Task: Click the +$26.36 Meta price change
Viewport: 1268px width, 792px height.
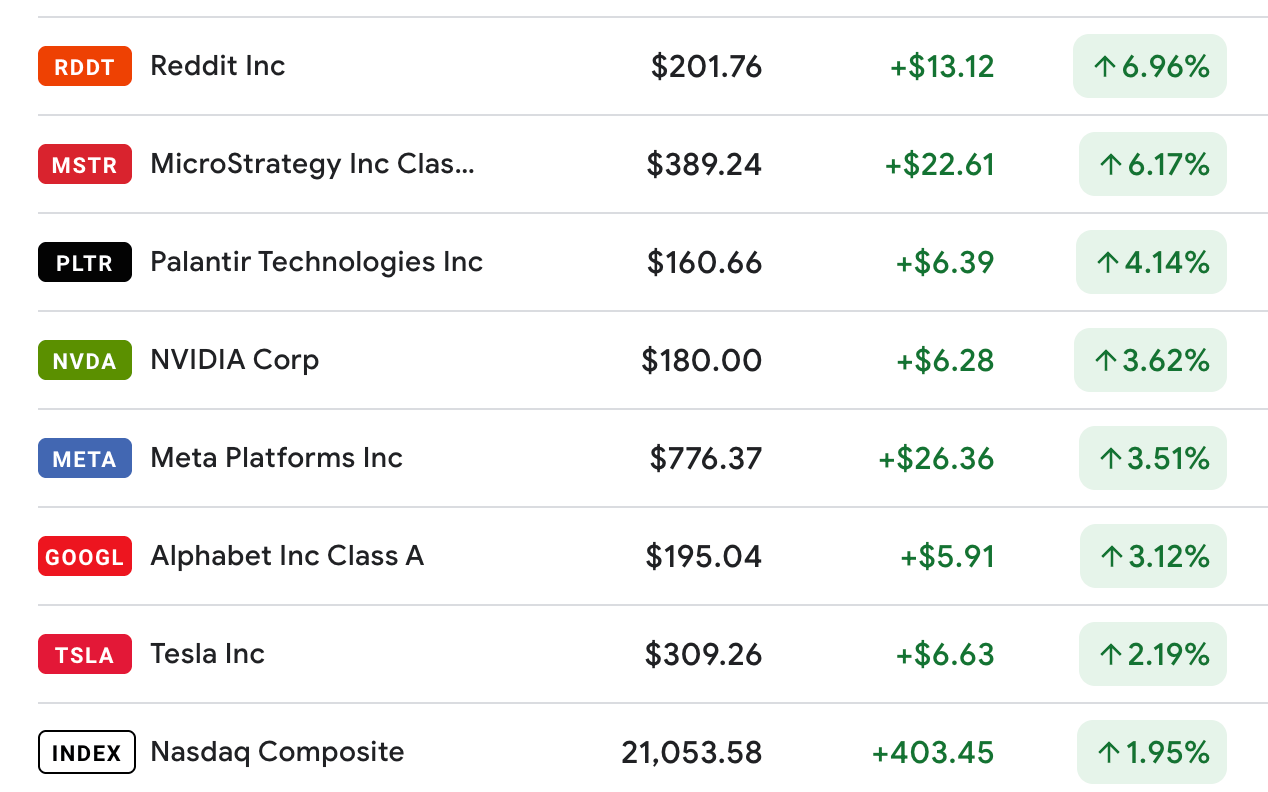Action: (x=936, y=458)
